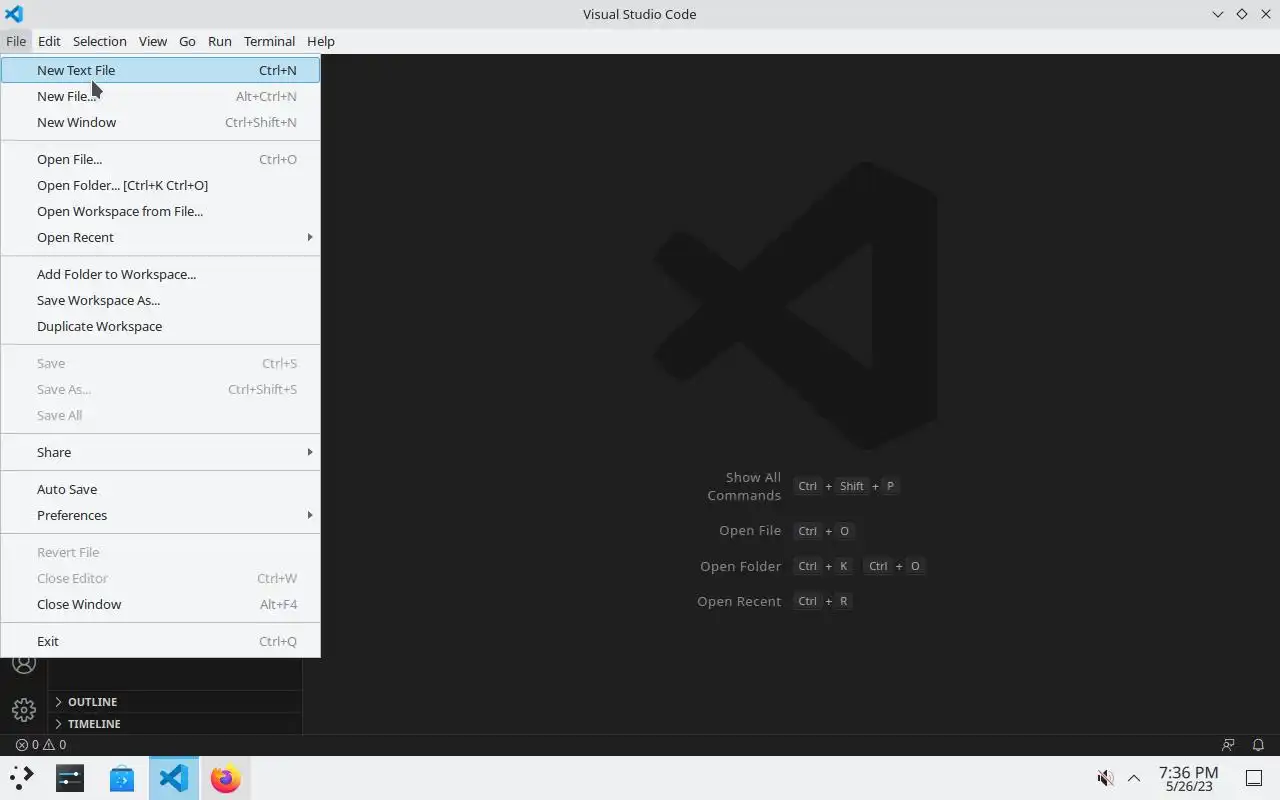This screenshot has height=800, width=1280.
Task: Click the errors and warnings status indicator
Action: [x=41, y=745]
